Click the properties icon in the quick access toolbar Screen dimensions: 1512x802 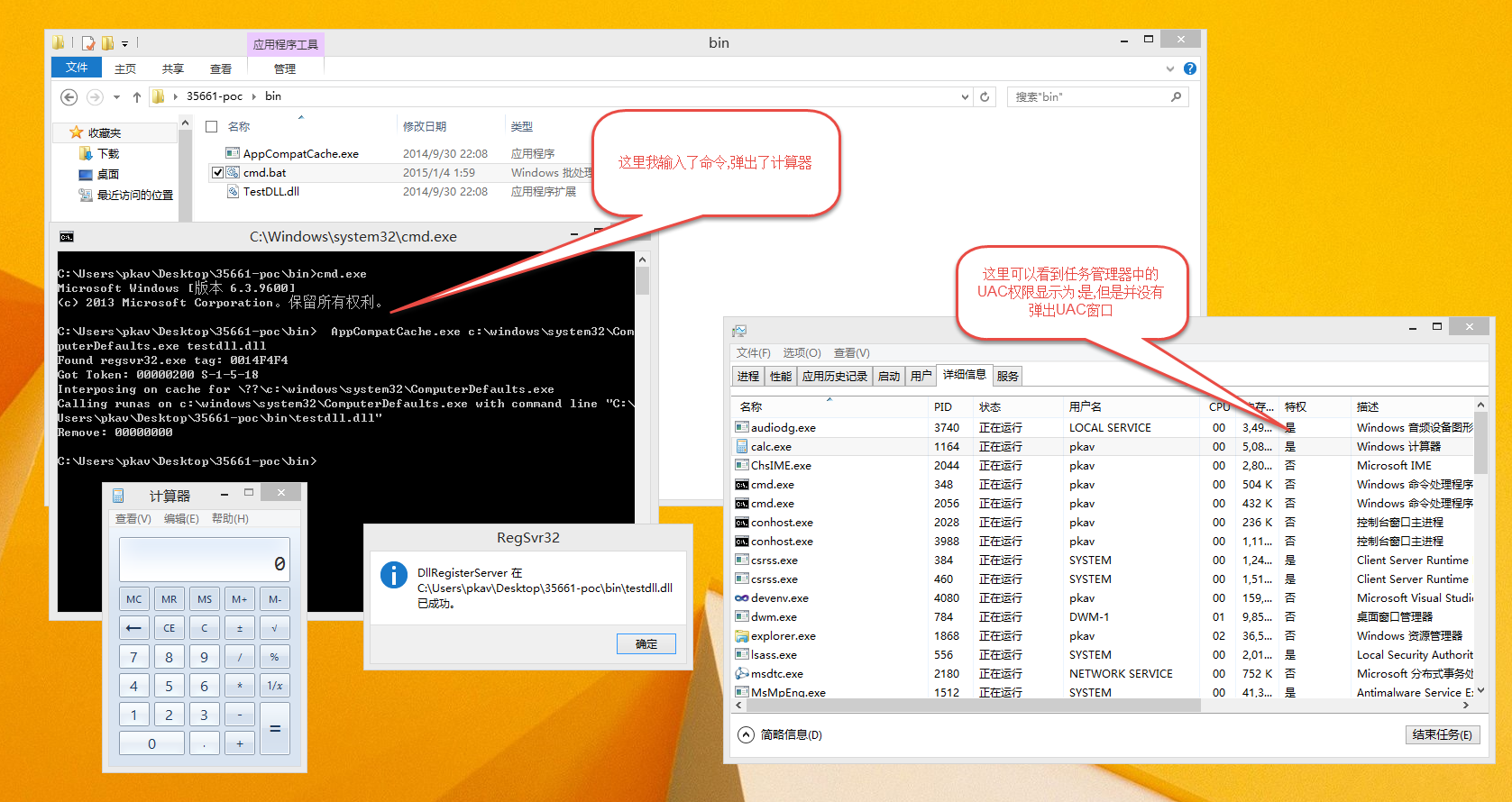click(x=88, y=42)
